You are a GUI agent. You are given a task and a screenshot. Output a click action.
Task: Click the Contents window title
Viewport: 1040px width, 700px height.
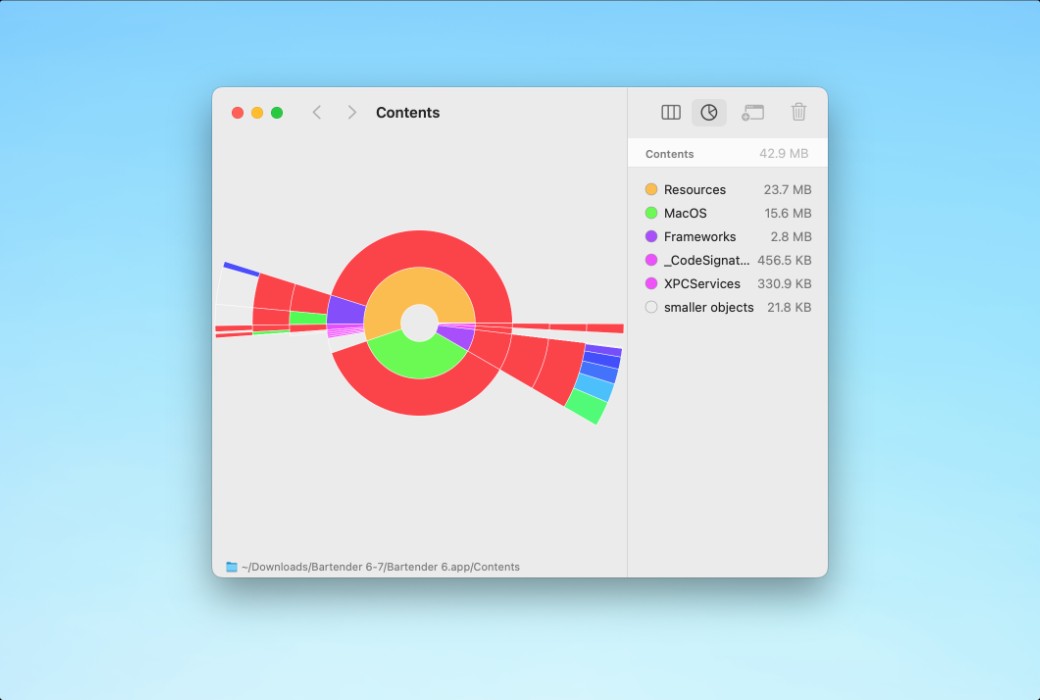[x=407, y=113]
